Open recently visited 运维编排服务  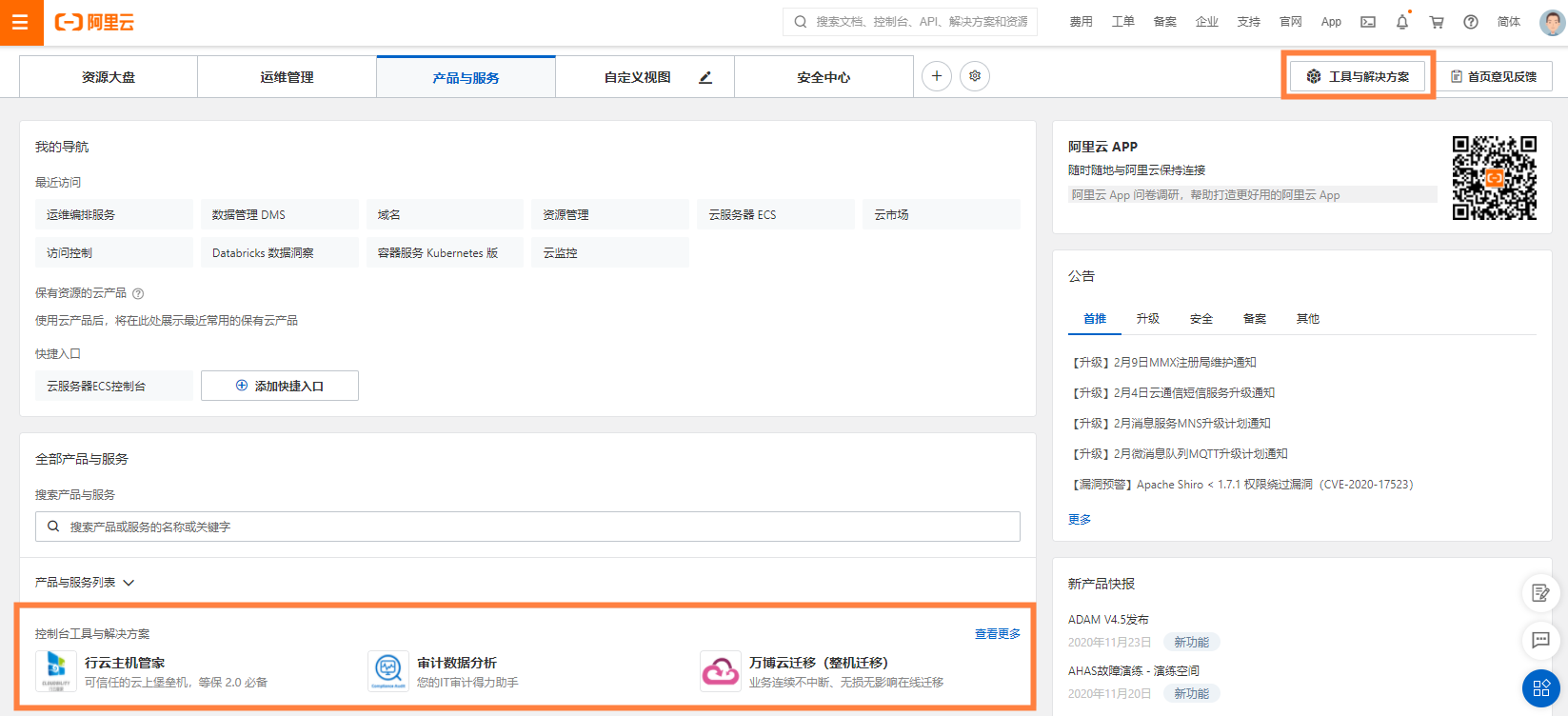point(114,214)
